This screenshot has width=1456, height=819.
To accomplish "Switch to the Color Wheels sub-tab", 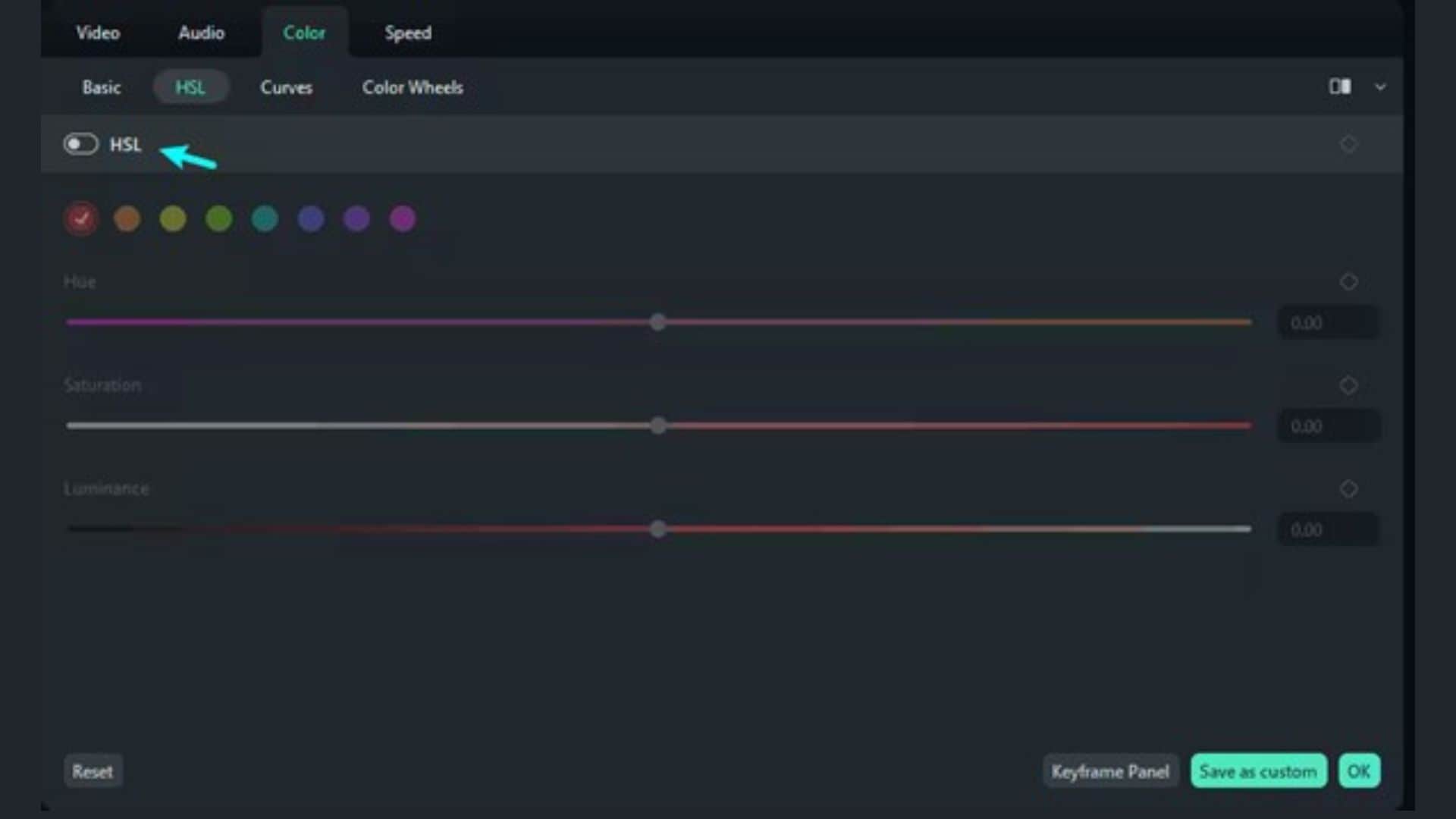I will (413, 87).
